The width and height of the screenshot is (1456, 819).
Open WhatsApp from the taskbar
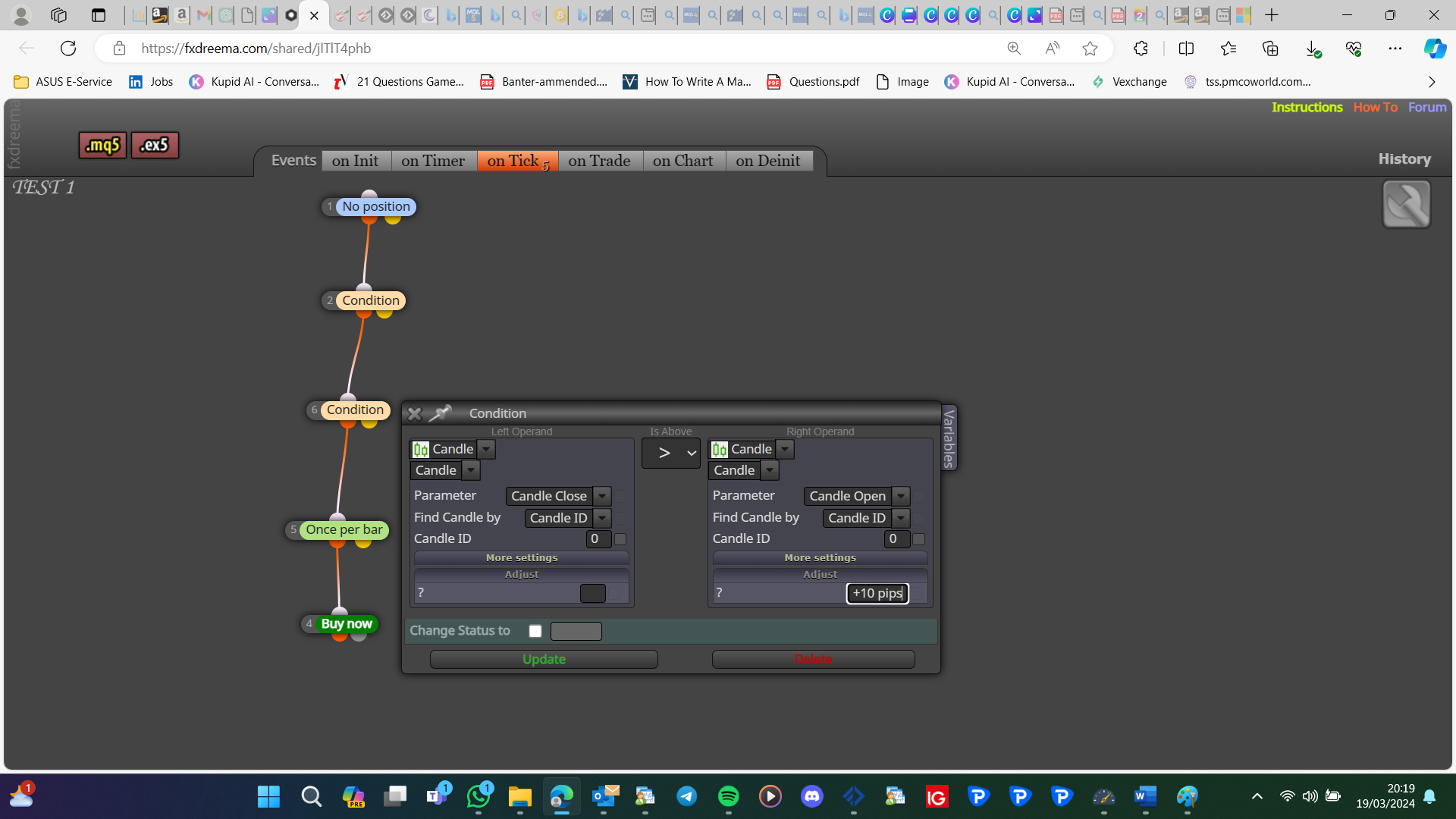479,796
